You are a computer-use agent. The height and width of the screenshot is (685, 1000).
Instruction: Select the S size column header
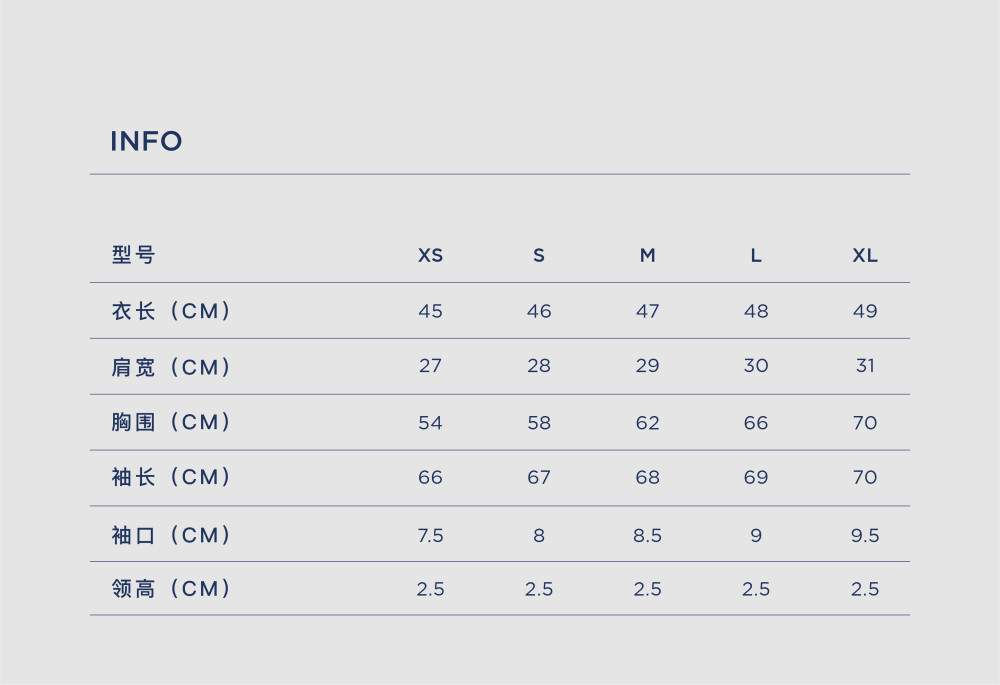pos(539,255)
